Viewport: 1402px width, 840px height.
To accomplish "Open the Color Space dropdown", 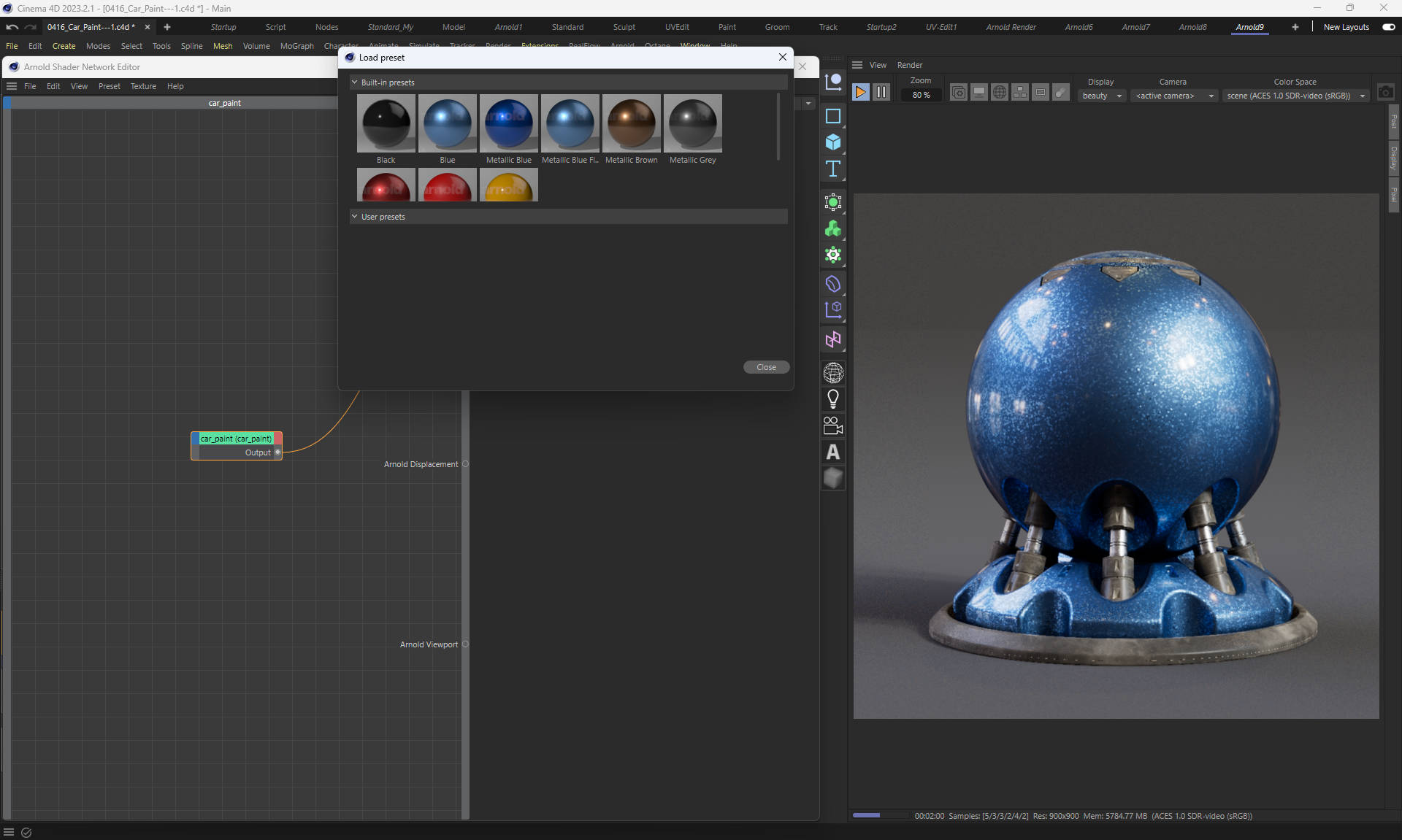I will (x=1295, y=96).
